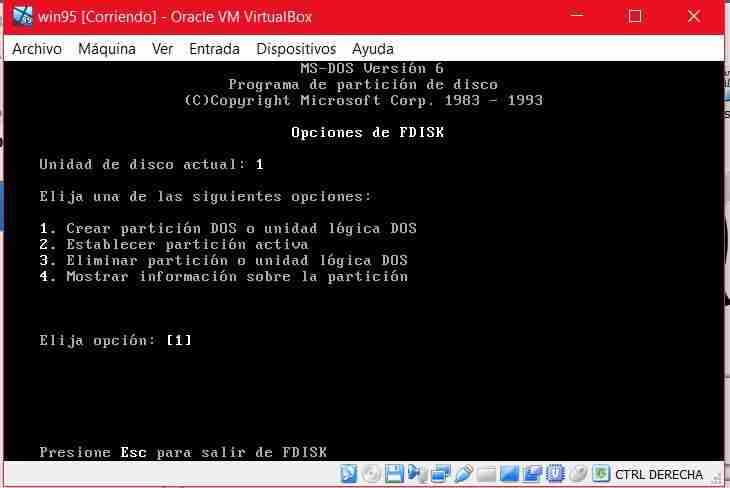Maximize the VirtualBox window
The width and height of the screenshot is (730, 488).
pyautogui.click(x=635, y=16)
